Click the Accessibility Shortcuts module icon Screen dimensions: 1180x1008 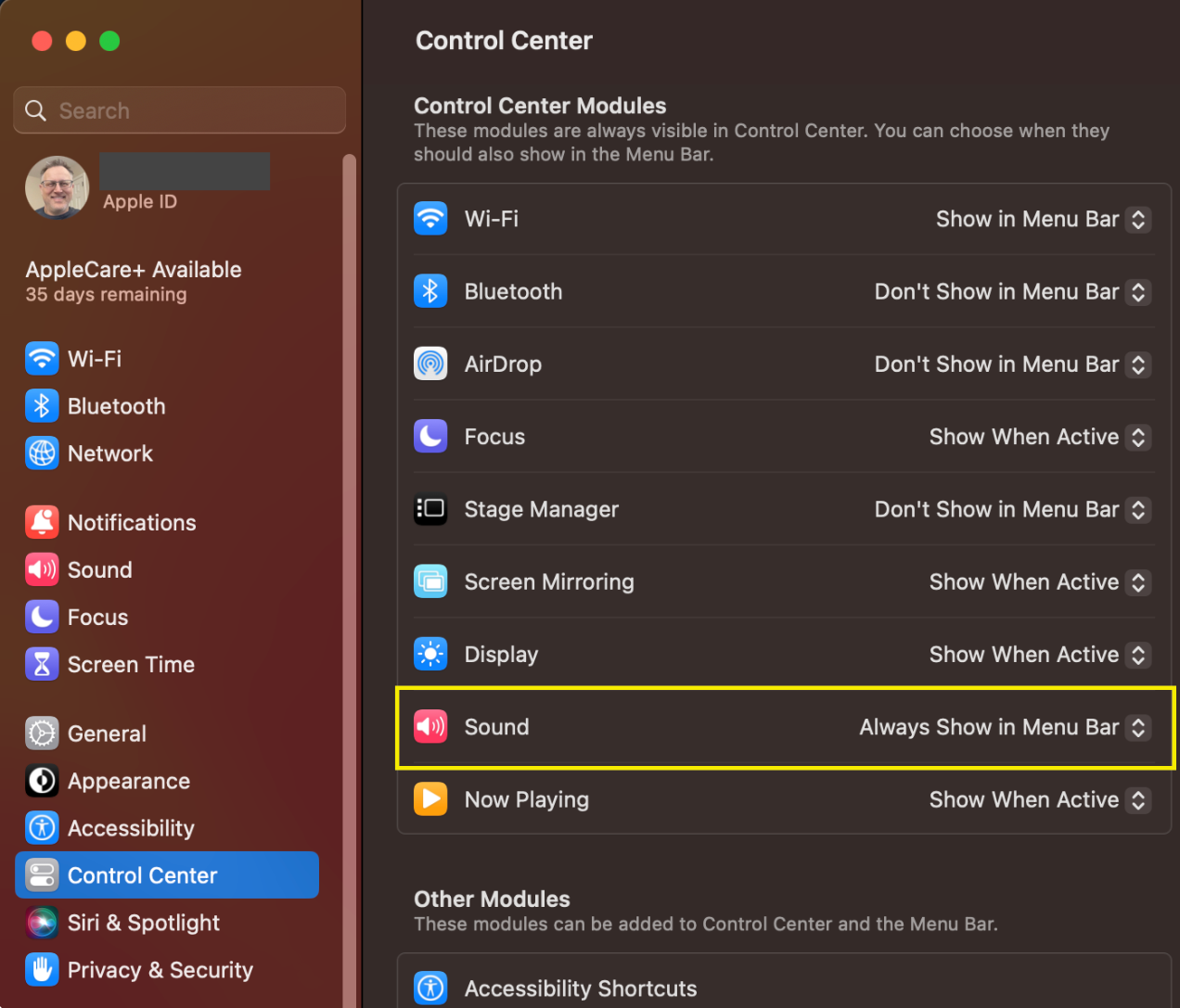[x=430, y=989]
